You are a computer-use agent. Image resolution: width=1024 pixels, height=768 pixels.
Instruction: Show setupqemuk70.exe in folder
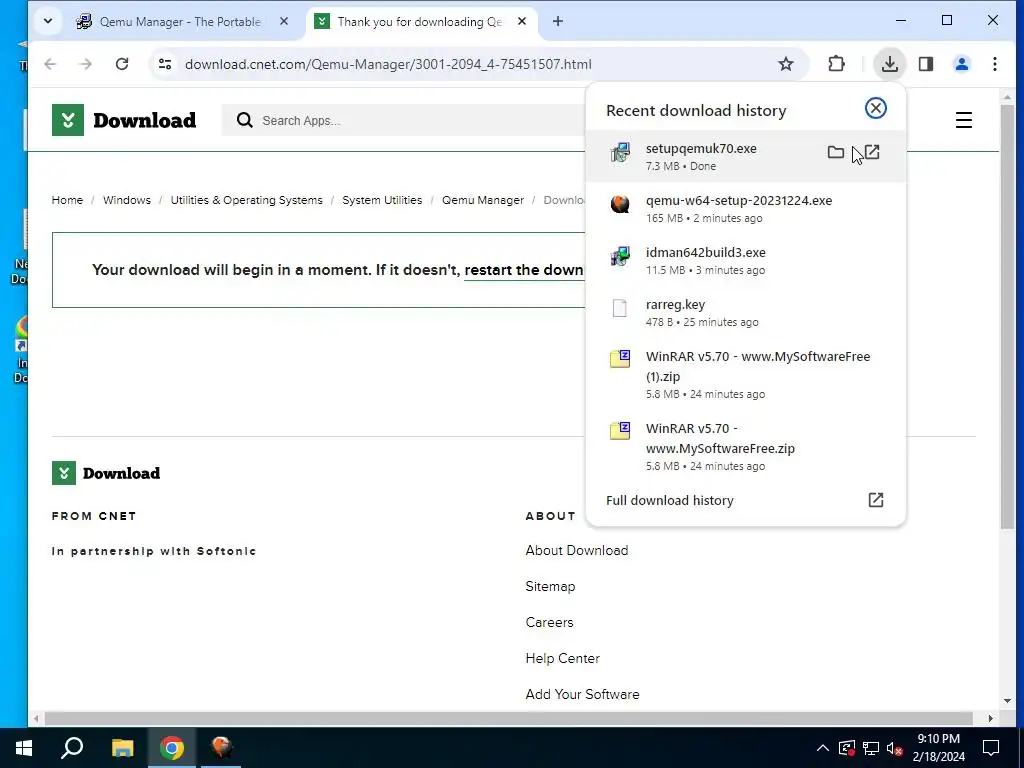[x=835, y=153]
